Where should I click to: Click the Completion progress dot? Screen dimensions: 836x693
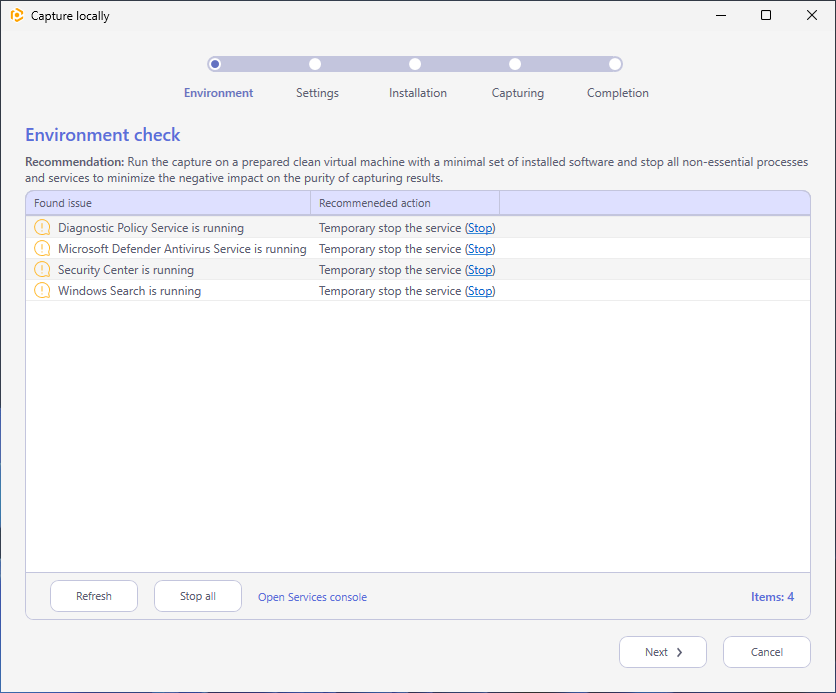click(615, 64)
